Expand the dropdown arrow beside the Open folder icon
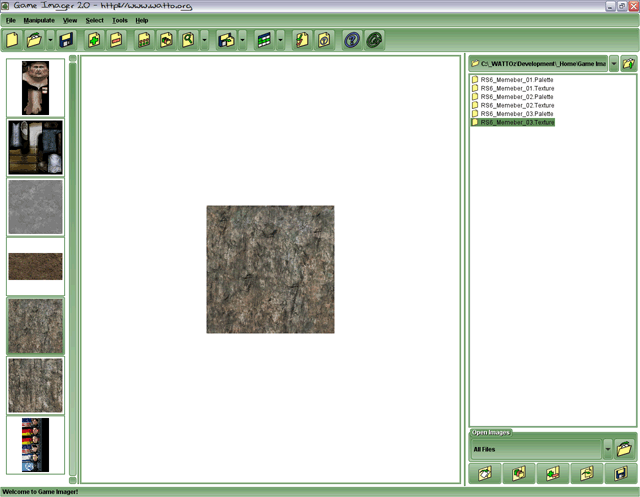Screen dimensions: 640x497 [x=50, y=40]
